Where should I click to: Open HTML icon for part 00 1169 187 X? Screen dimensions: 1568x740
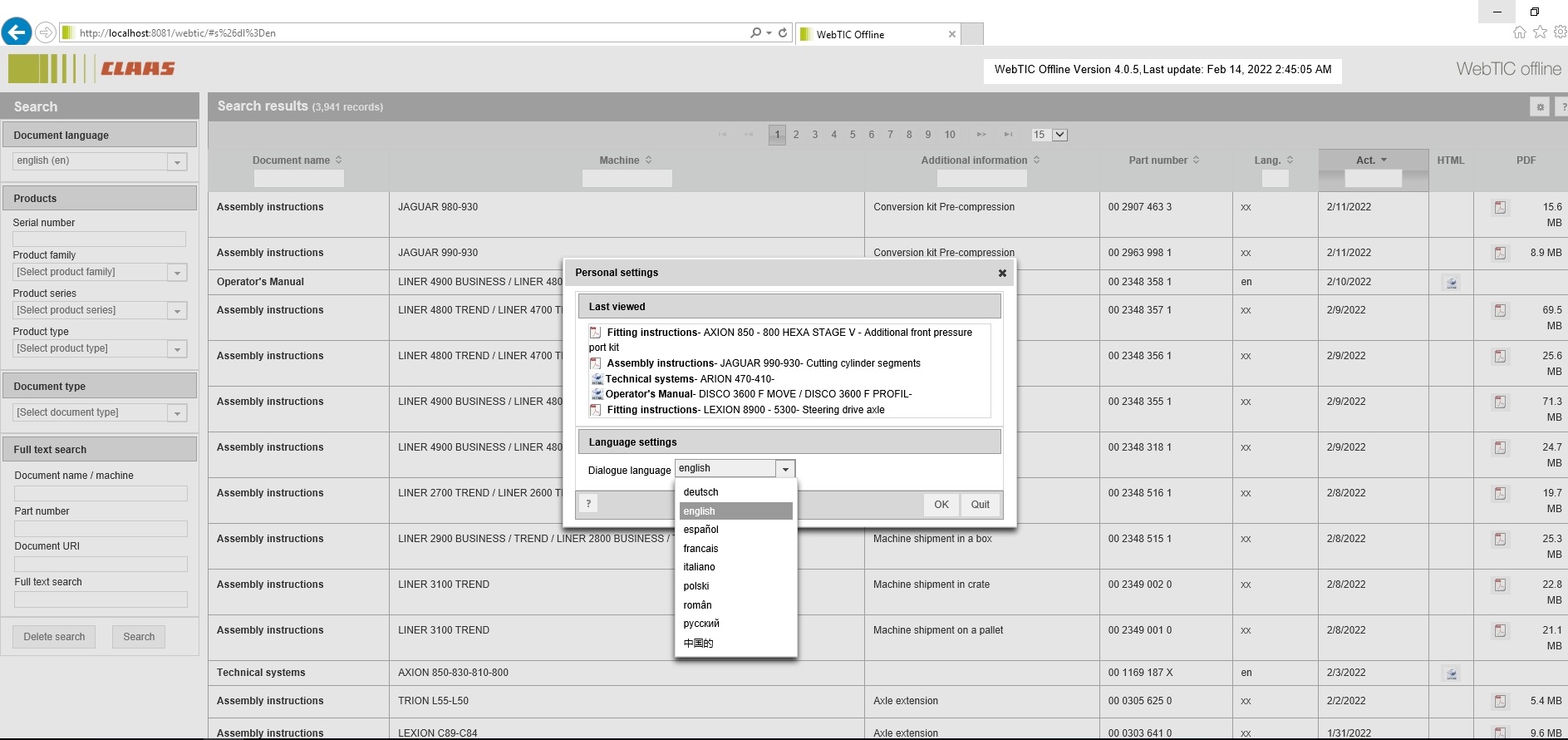point(1452,673)
